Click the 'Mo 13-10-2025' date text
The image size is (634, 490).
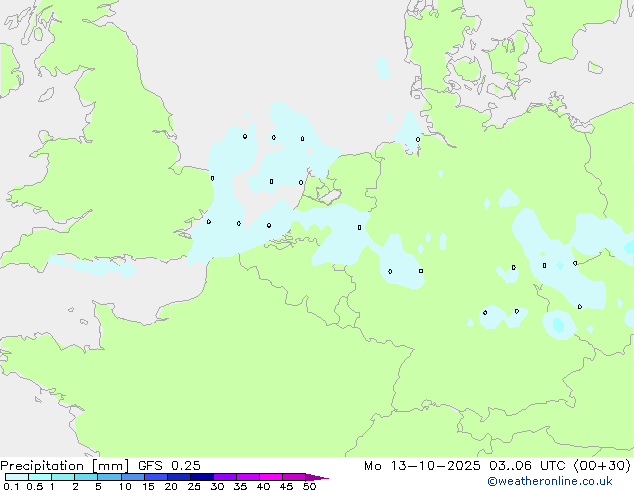(x=422, y=466)
